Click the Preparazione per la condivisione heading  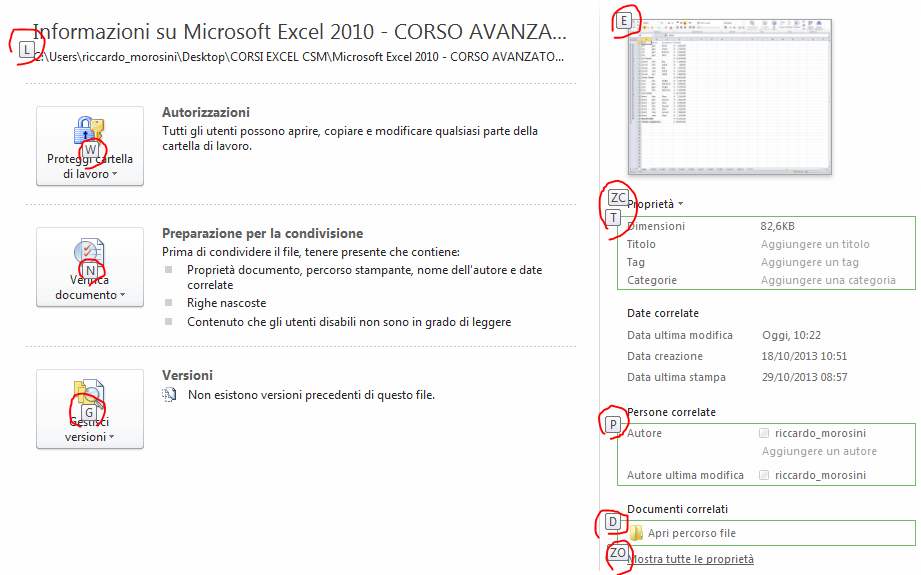263,233
